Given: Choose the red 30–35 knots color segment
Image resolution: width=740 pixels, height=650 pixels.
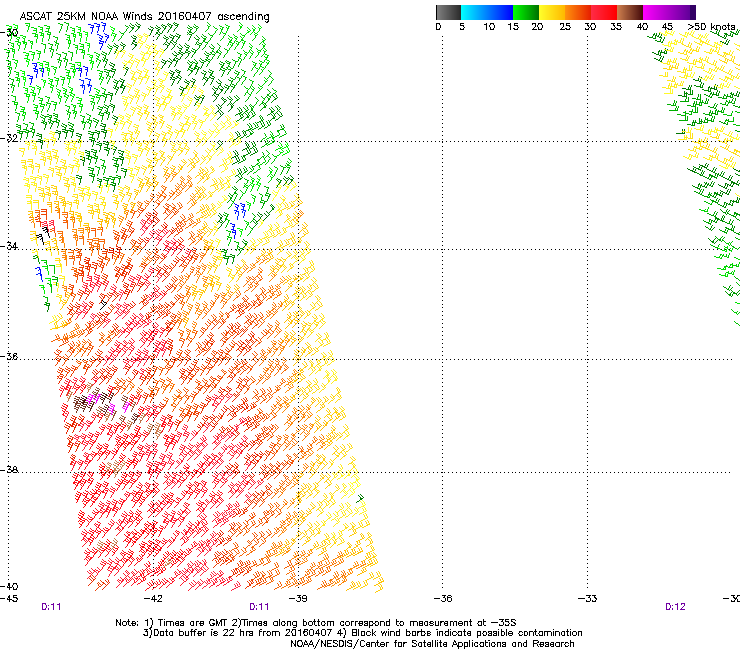Looking at the screenshot, I should (x=604, y=12).
